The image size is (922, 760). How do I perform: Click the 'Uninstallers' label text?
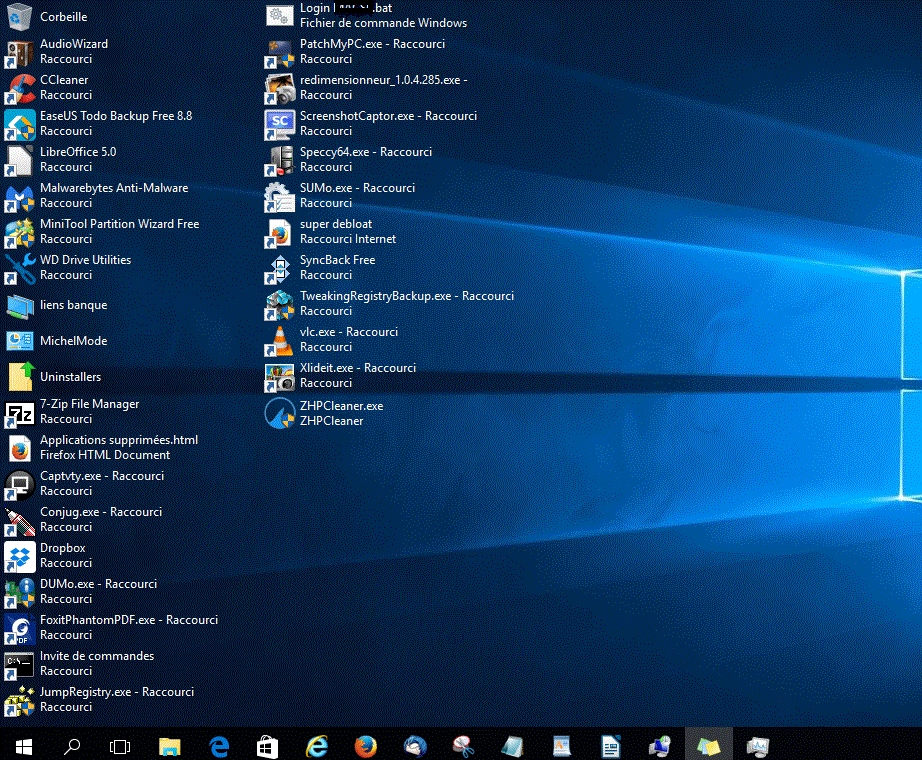click(x=71, y=377)
